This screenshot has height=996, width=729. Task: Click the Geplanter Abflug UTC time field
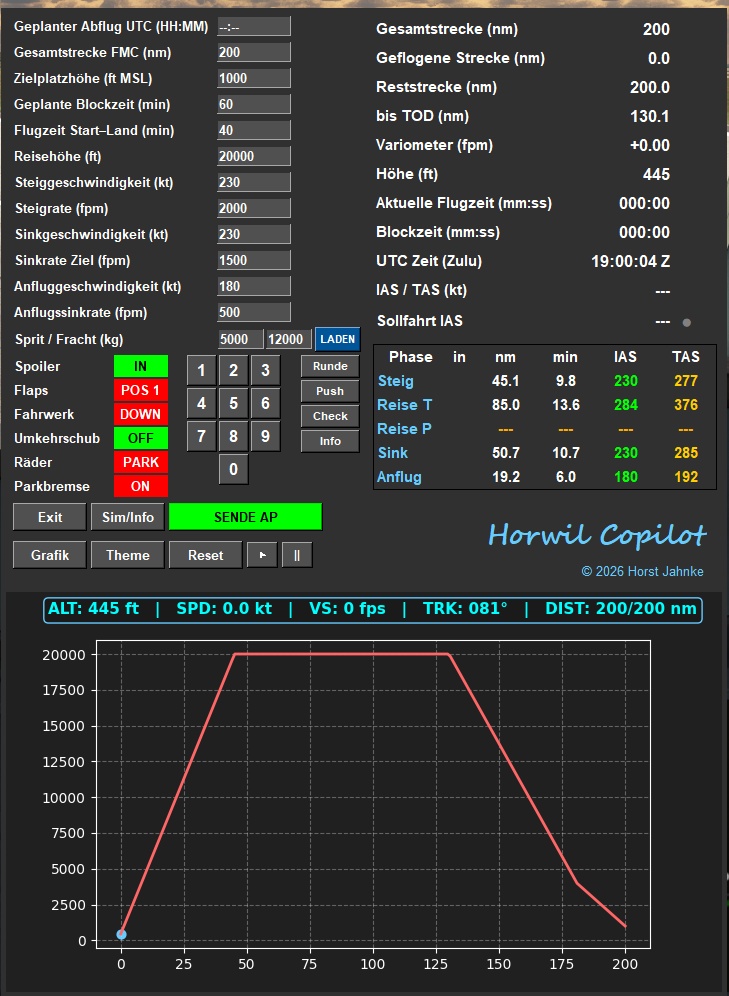coord(253,27)
